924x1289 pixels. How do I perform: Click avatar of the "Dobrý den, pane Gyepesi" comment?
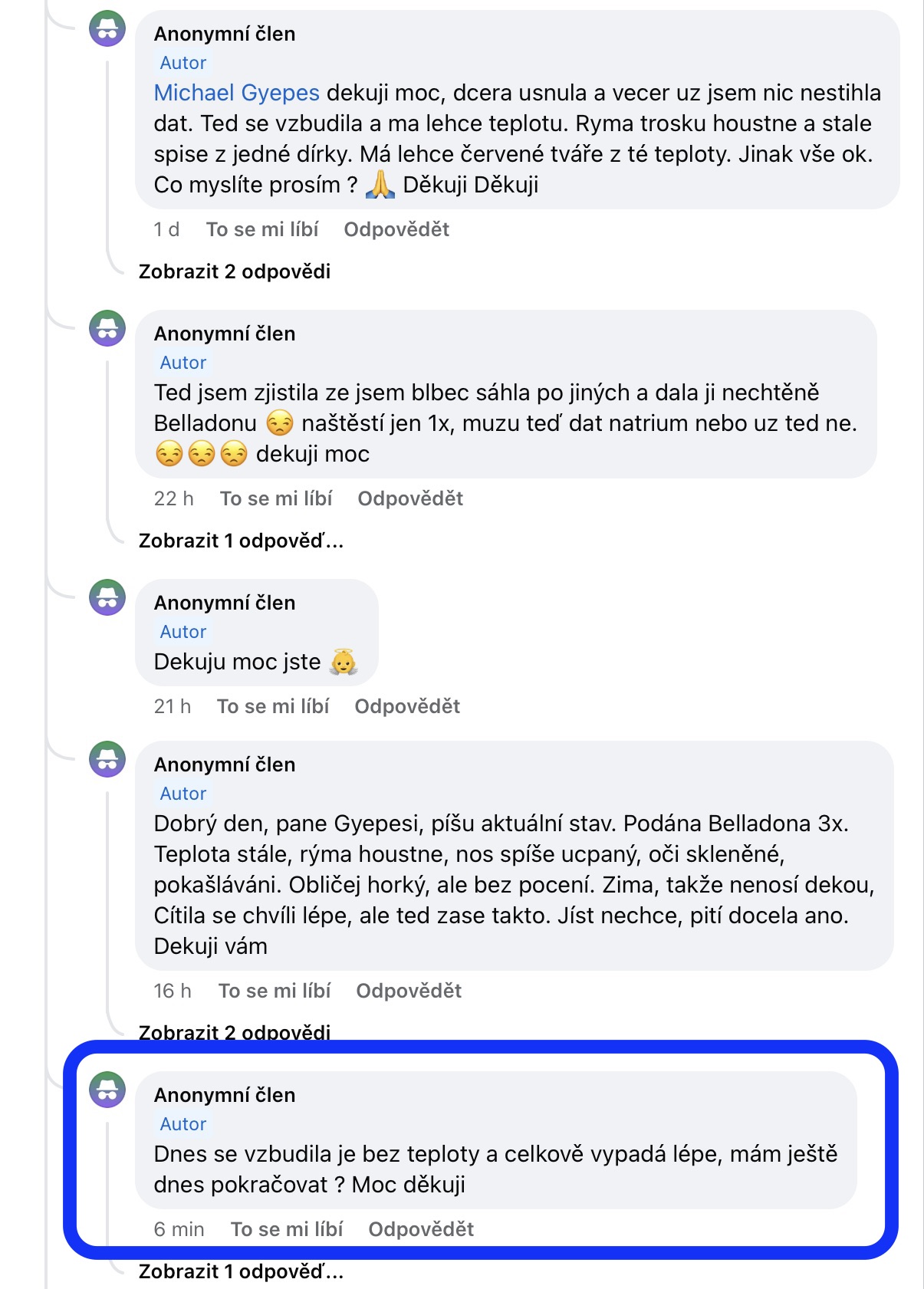(x=107, y=759)
